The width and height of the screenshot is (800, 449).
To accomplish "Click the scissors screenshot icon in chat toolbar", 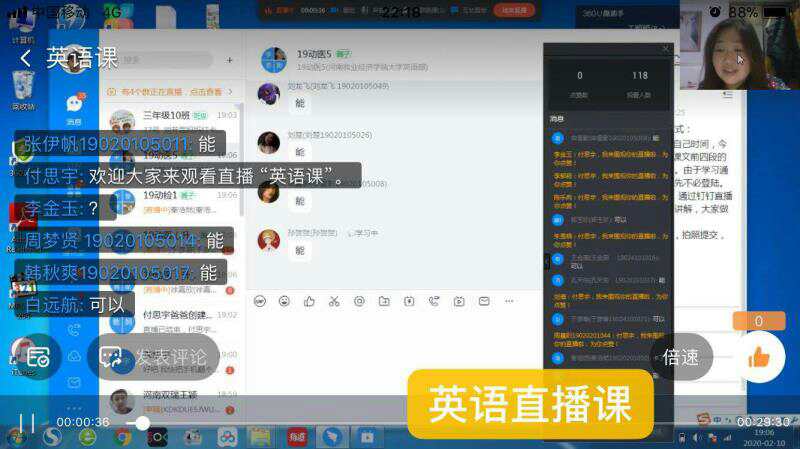I will pyautogui.click(x=334, y=301).
